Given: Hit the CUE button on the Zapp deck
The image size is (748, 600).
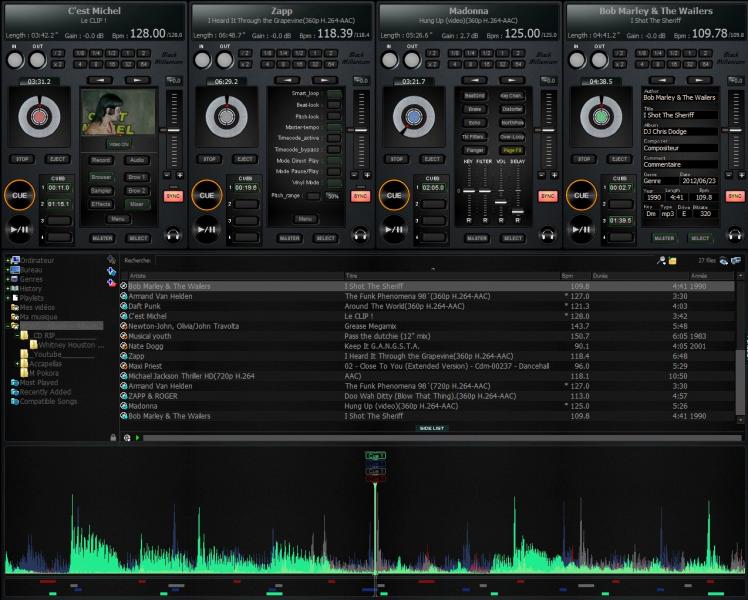Looking at the screenshot, I should [206, 196].
